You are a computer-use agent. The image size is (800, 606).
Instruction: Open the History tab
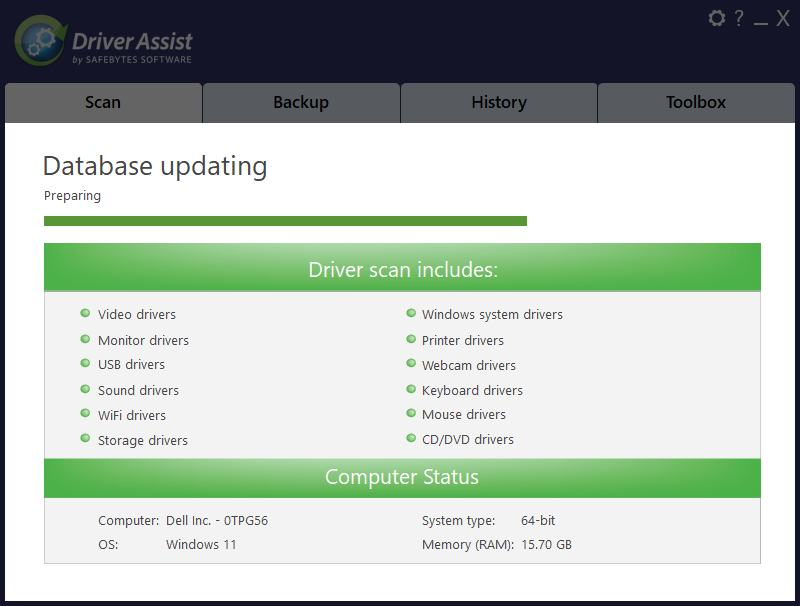(x=498, y=102)
